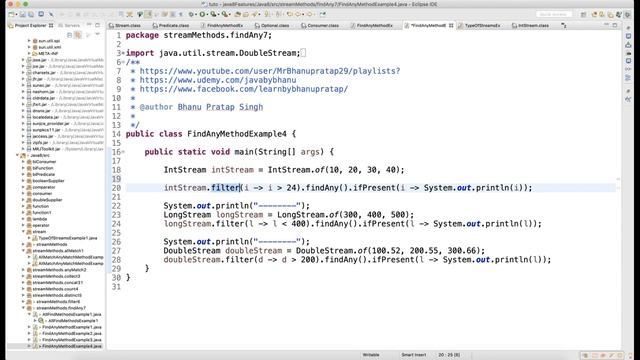This screenshot has height=360, width=640.
Task: Collapse the Javadoc comment on line 6
Action: click(x=123, y=62)
